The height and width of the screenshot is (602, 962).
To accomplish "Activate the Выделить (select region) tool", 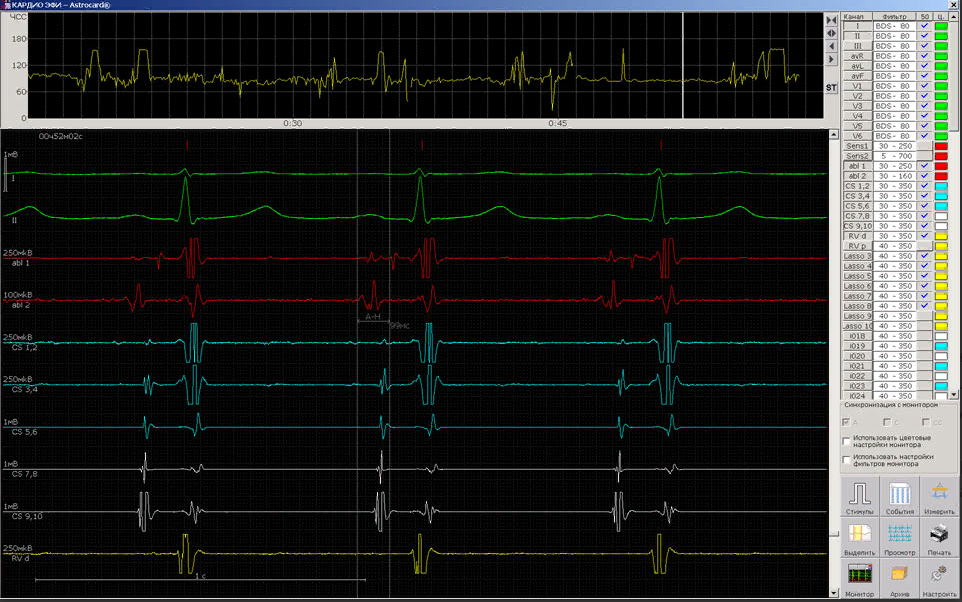I will 860,538.
